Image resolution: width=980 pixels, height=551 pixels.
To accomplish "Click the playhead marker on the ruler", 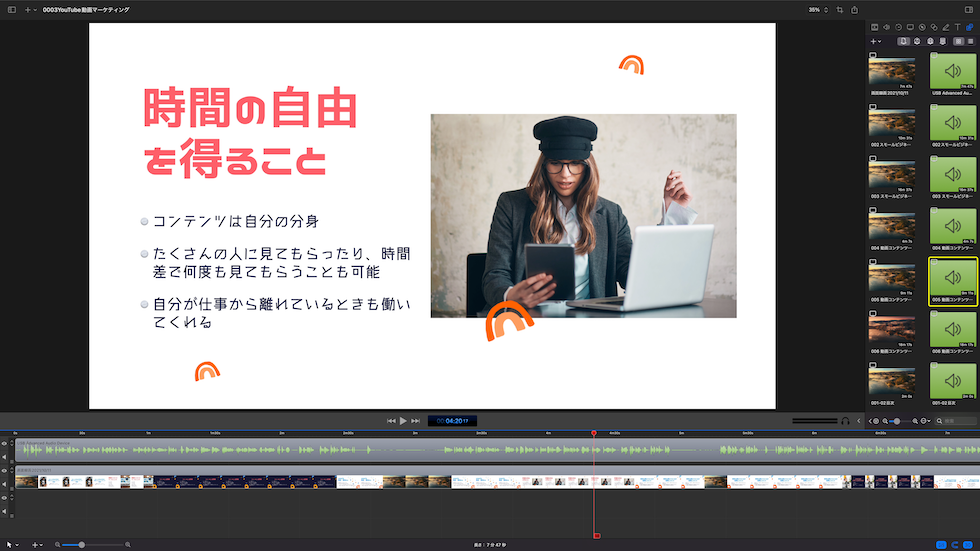I will [594, 433].
